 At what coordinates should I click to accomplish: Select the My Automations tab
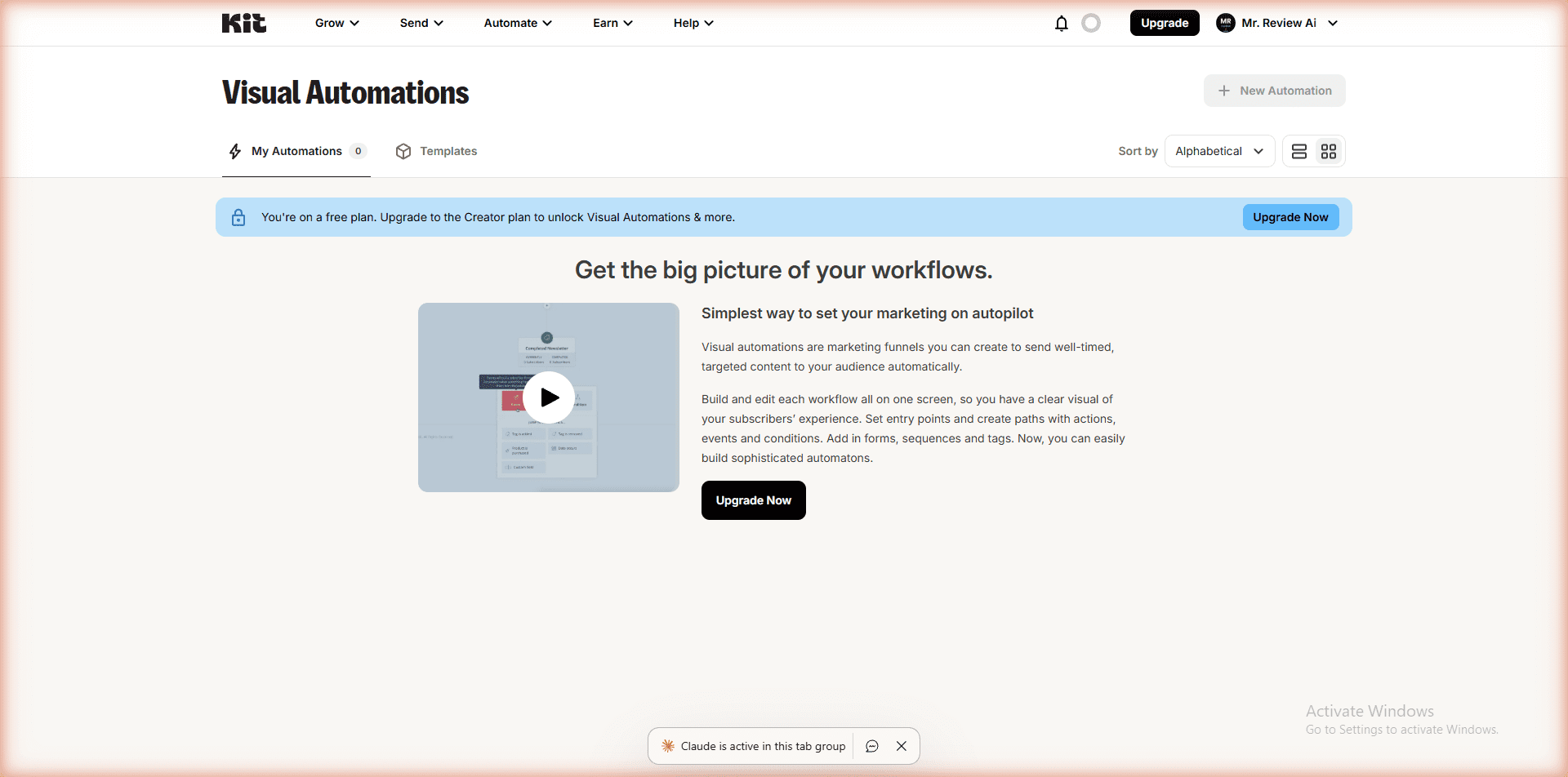coord(296,151)
